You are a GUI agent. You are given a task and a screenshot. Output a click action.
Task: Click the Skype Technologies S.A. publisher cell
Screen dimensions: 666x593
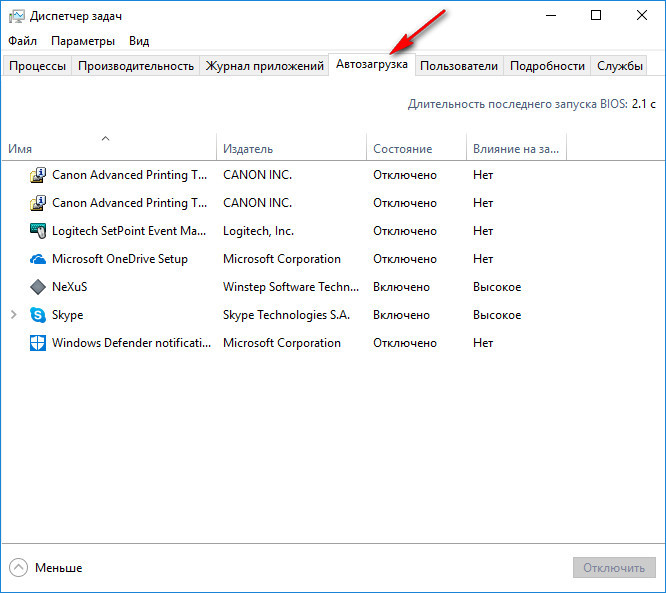pos(286,315)
